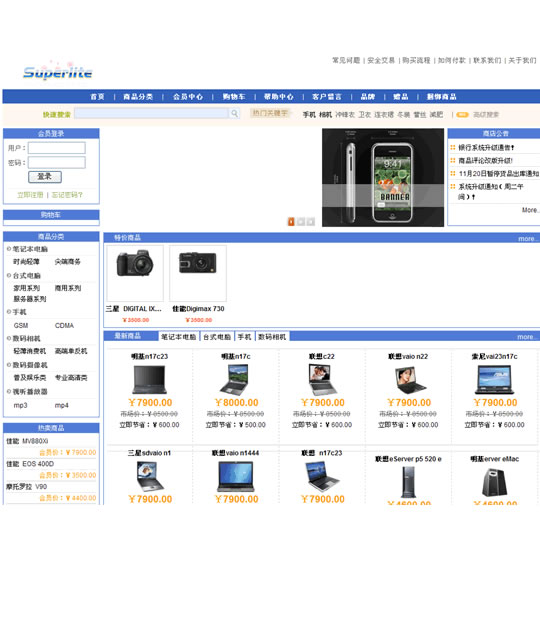This screenshot has width=540, height=630.
Task: Click the 登录 login button
Action: [45, 176]
